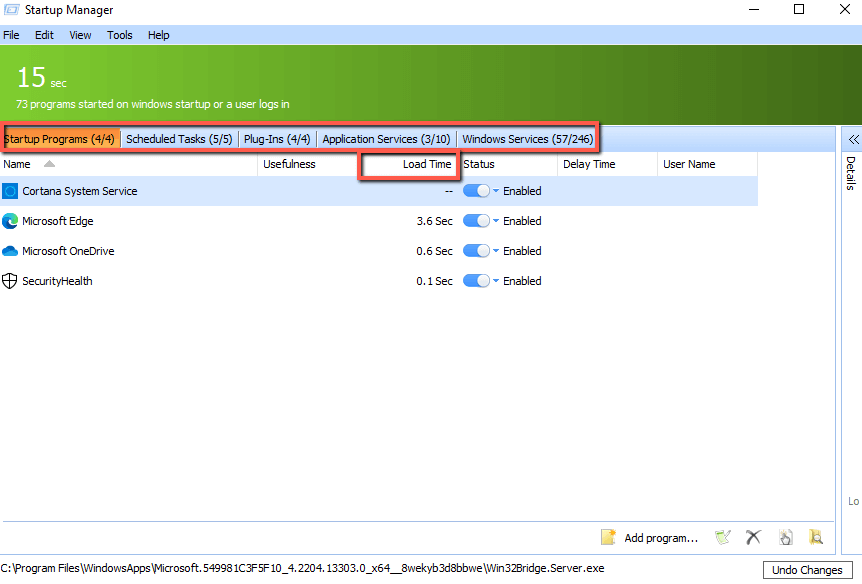
Task: Show SecurityHealth status dropdown options
Action: tap(496, 281)
